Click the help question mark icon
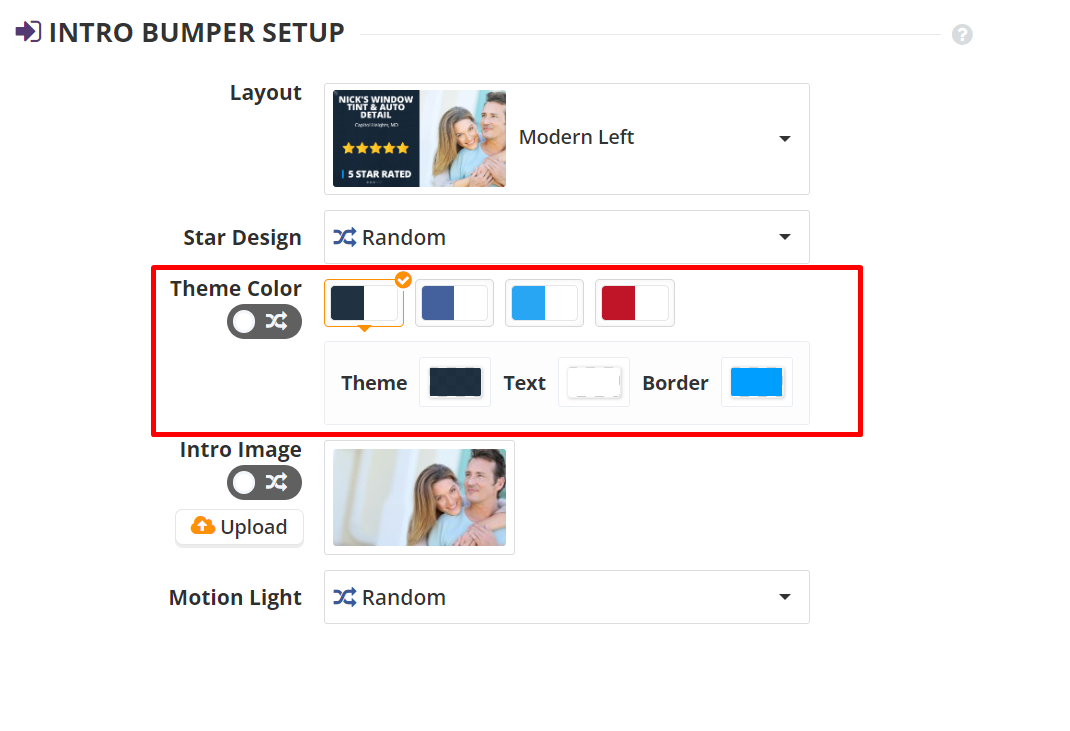 [x=962, y=35]
